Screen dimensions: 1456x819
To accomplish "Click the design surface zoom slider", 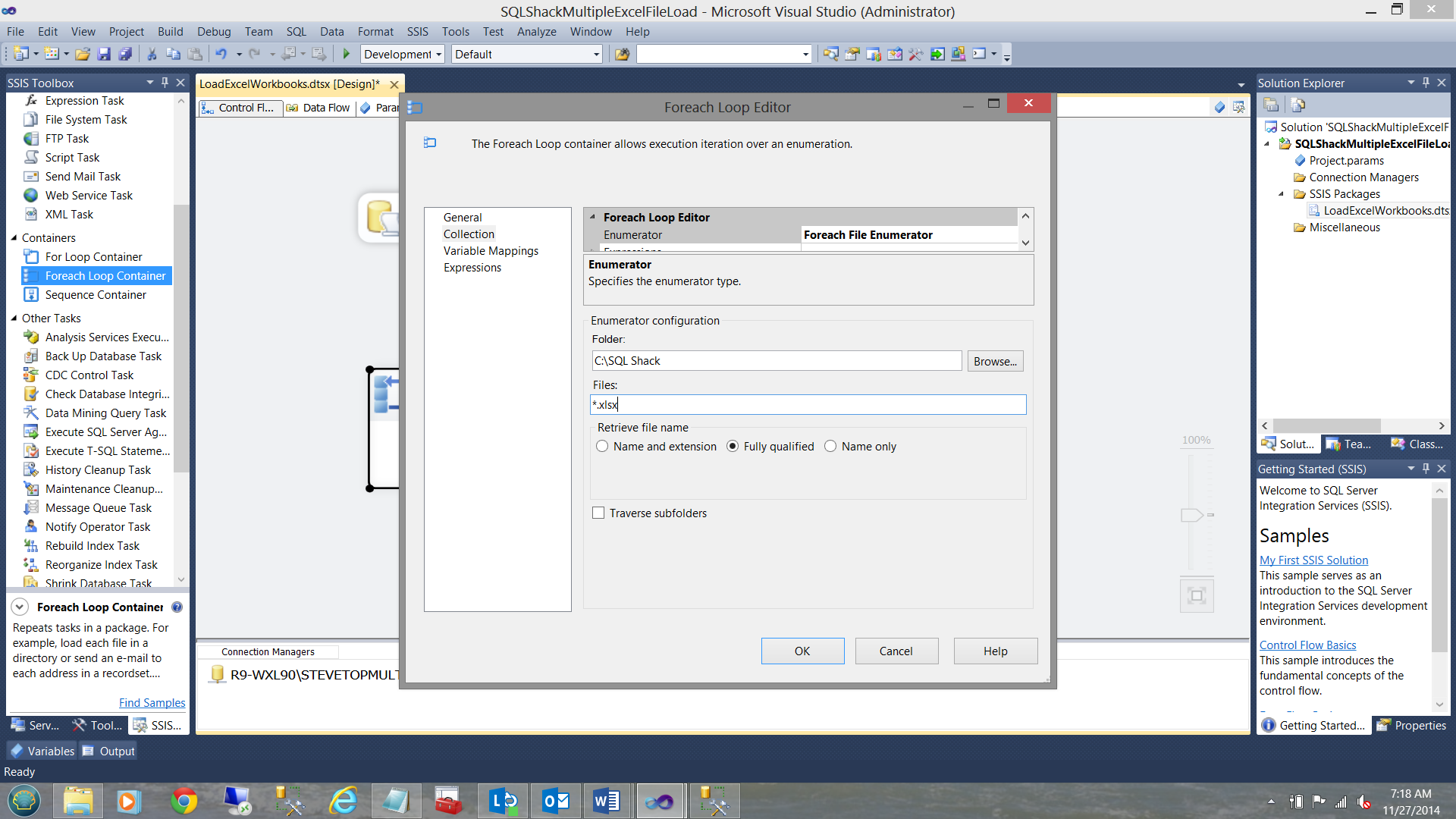I will coord(1191,516).
